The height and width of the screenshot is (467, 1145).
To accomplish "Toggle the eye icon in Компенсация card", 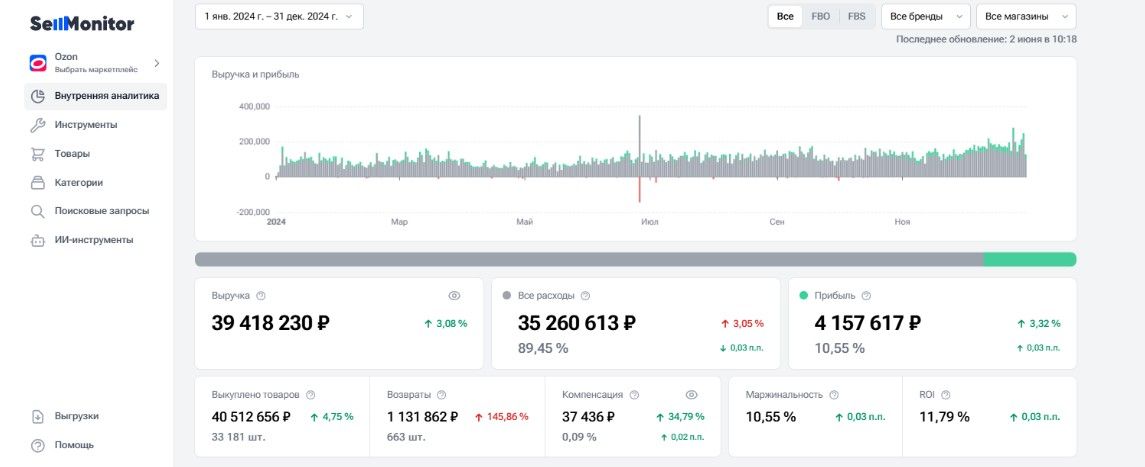I will pyautogui.click(x=692, y=395).
